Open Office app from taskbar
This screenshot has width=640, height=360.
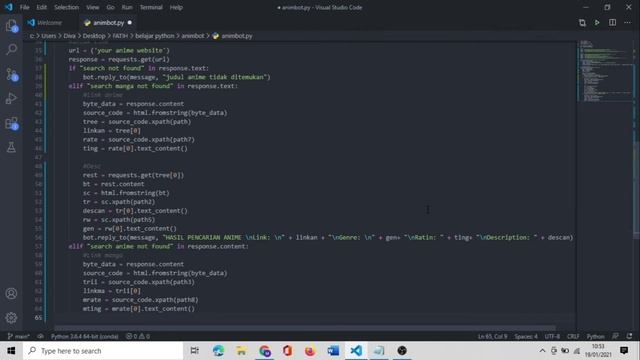(x=287, y=351)
